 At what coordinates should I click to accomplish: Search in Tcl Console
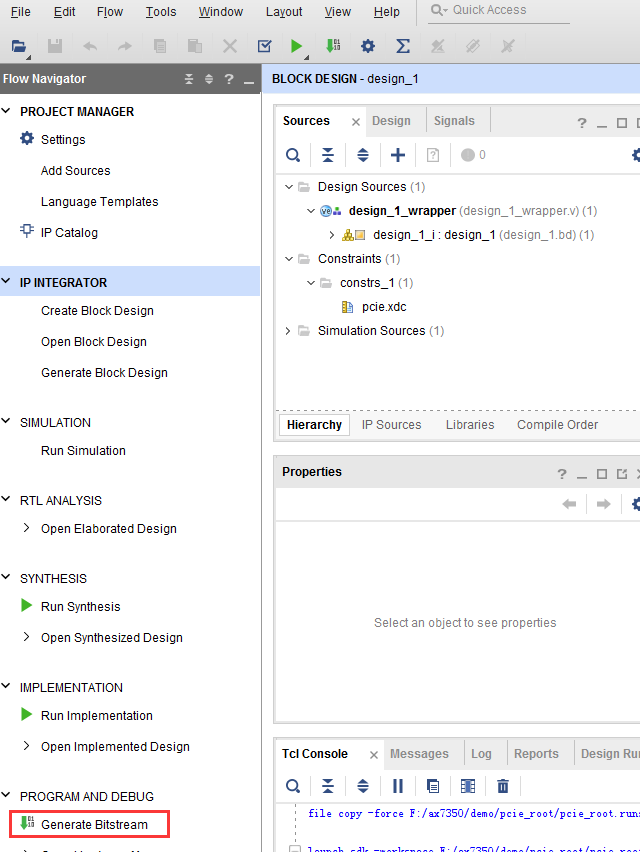293,786
